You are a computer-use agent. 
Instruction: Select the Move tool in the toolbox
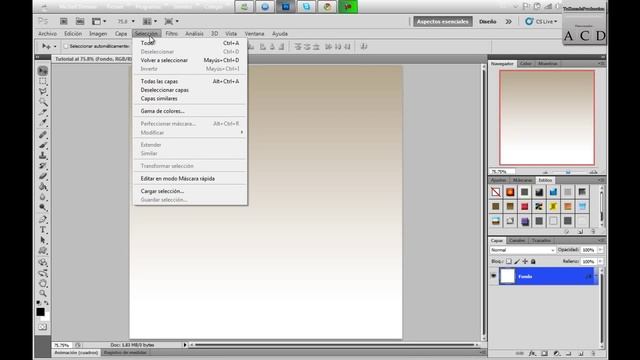[x=43, y=71]
